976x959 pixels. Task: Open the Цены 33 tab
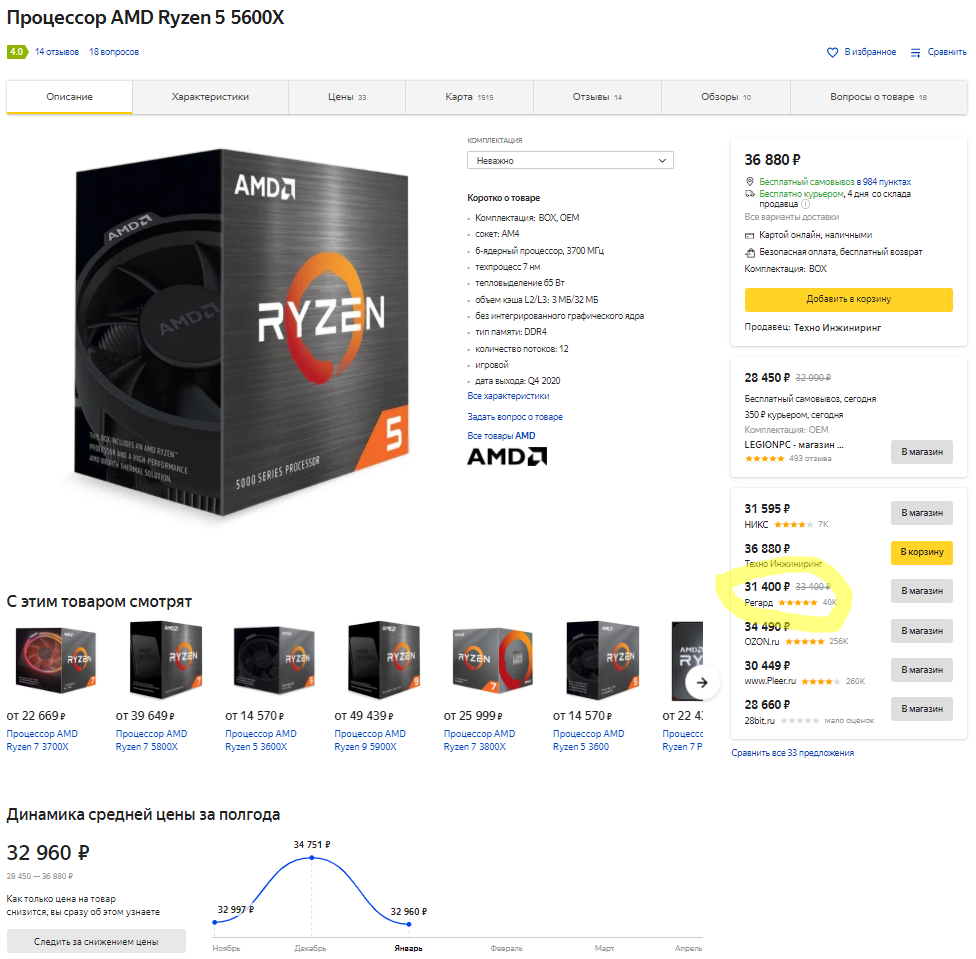pyautogui.click(x=347, y=97)
